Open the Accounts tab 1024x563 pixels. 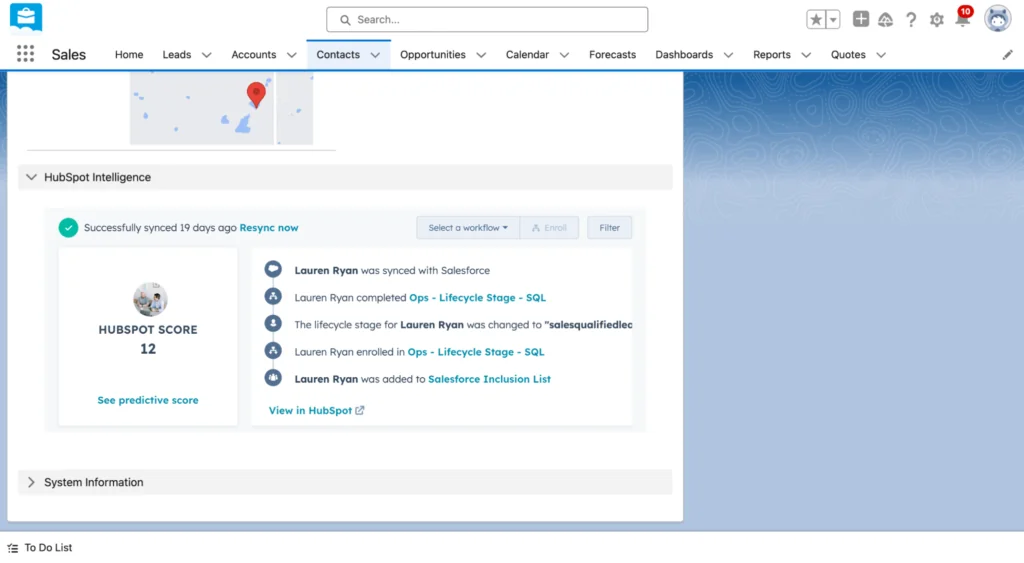click(x=253, y=55)
